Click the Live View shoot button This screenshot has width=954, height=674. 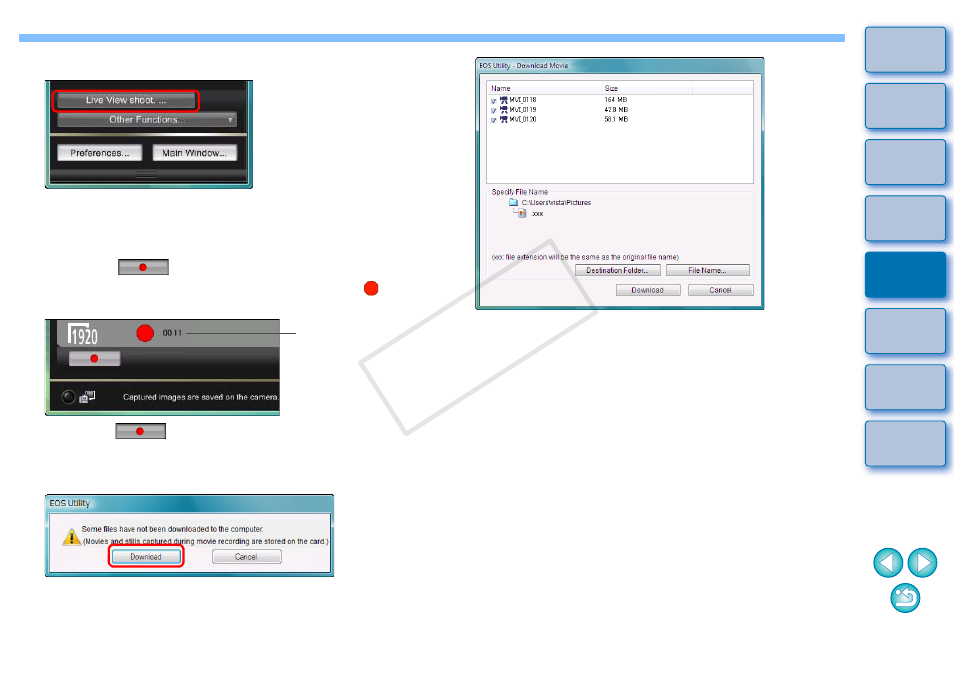(x=126, y=100)
